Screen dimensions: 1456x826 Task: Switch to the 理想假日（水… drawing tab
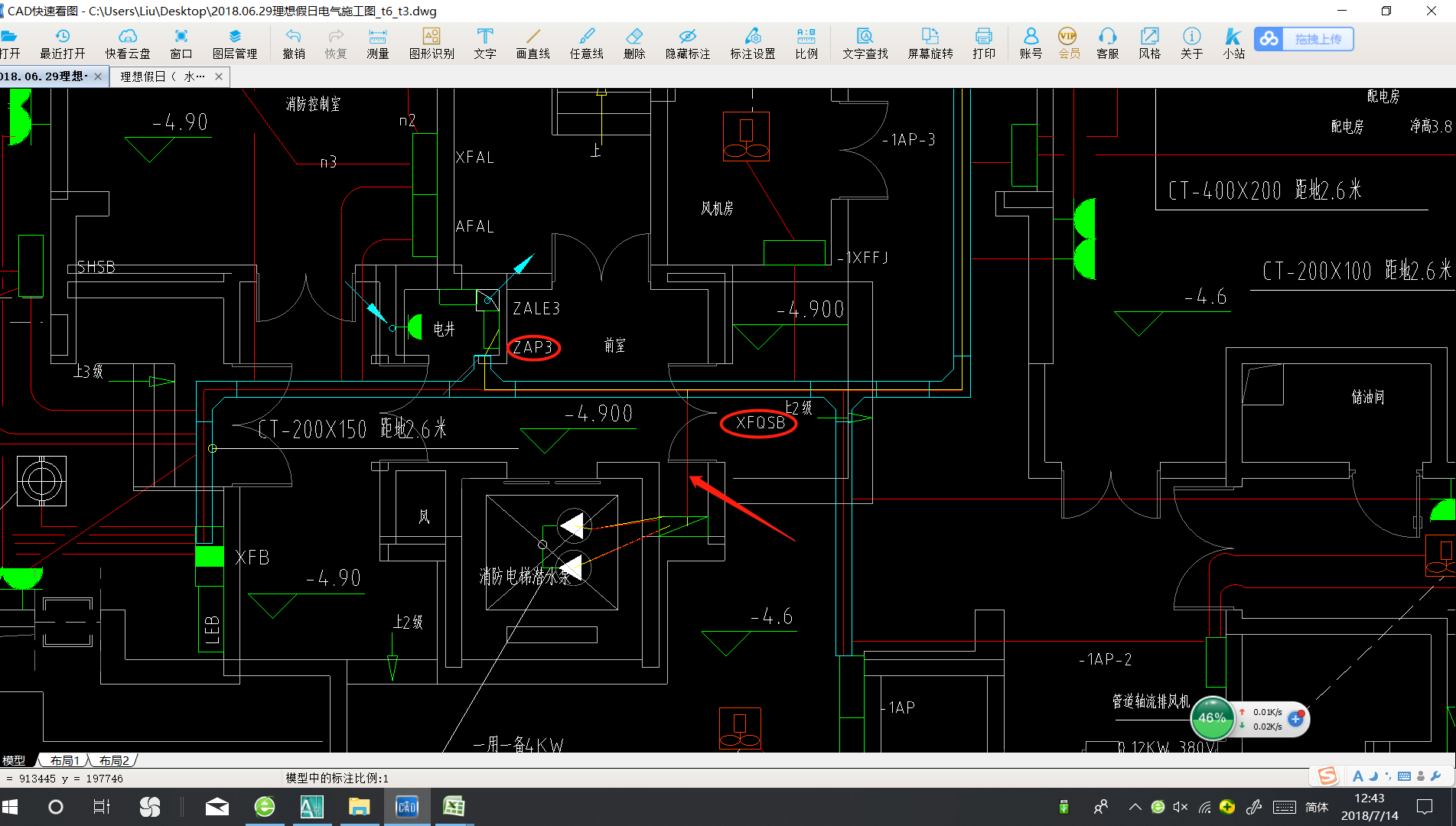click(162, 76)
